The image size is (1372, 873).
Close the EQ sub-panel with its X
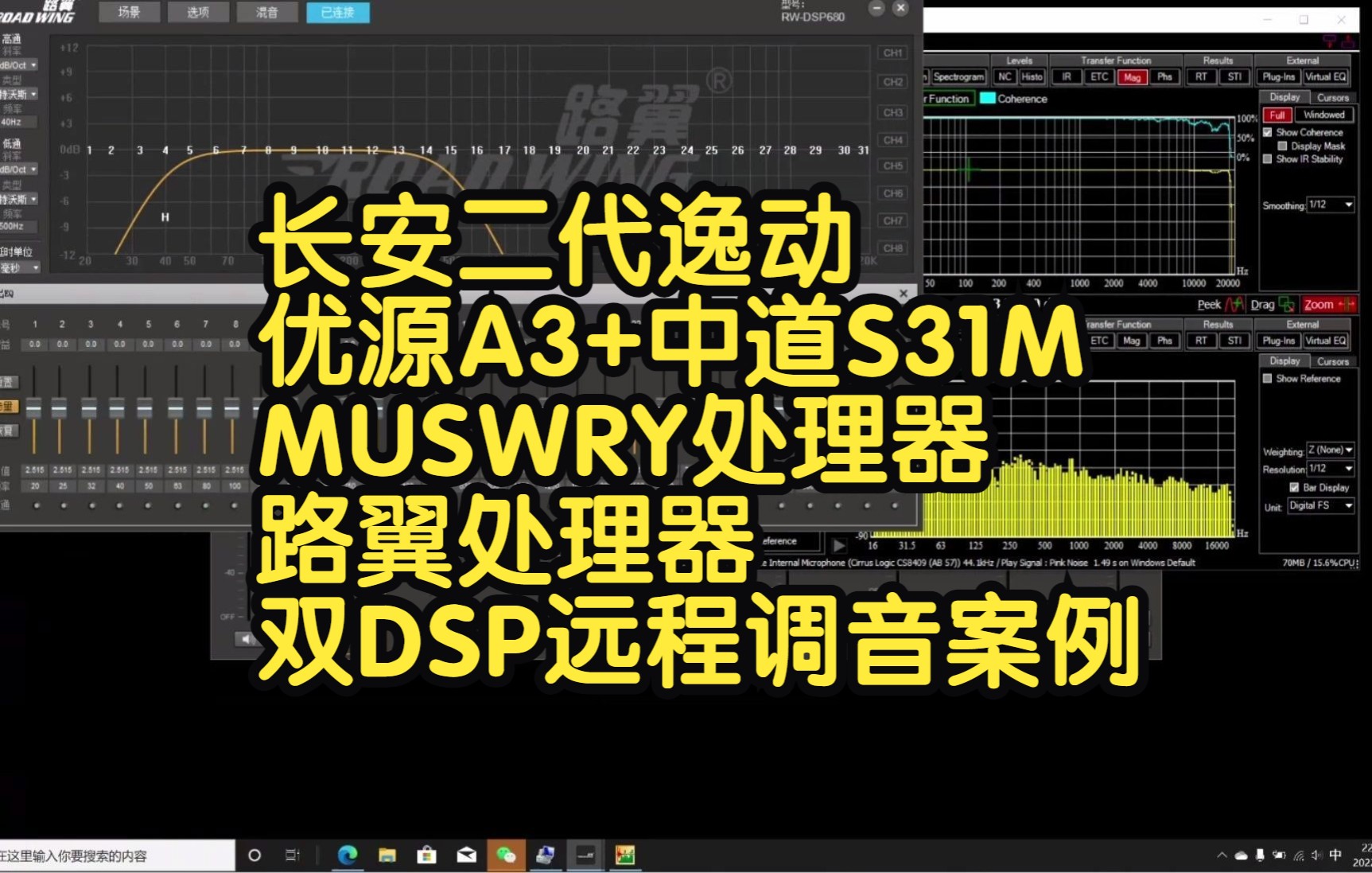pyautogui.click(x=904, y=294)
